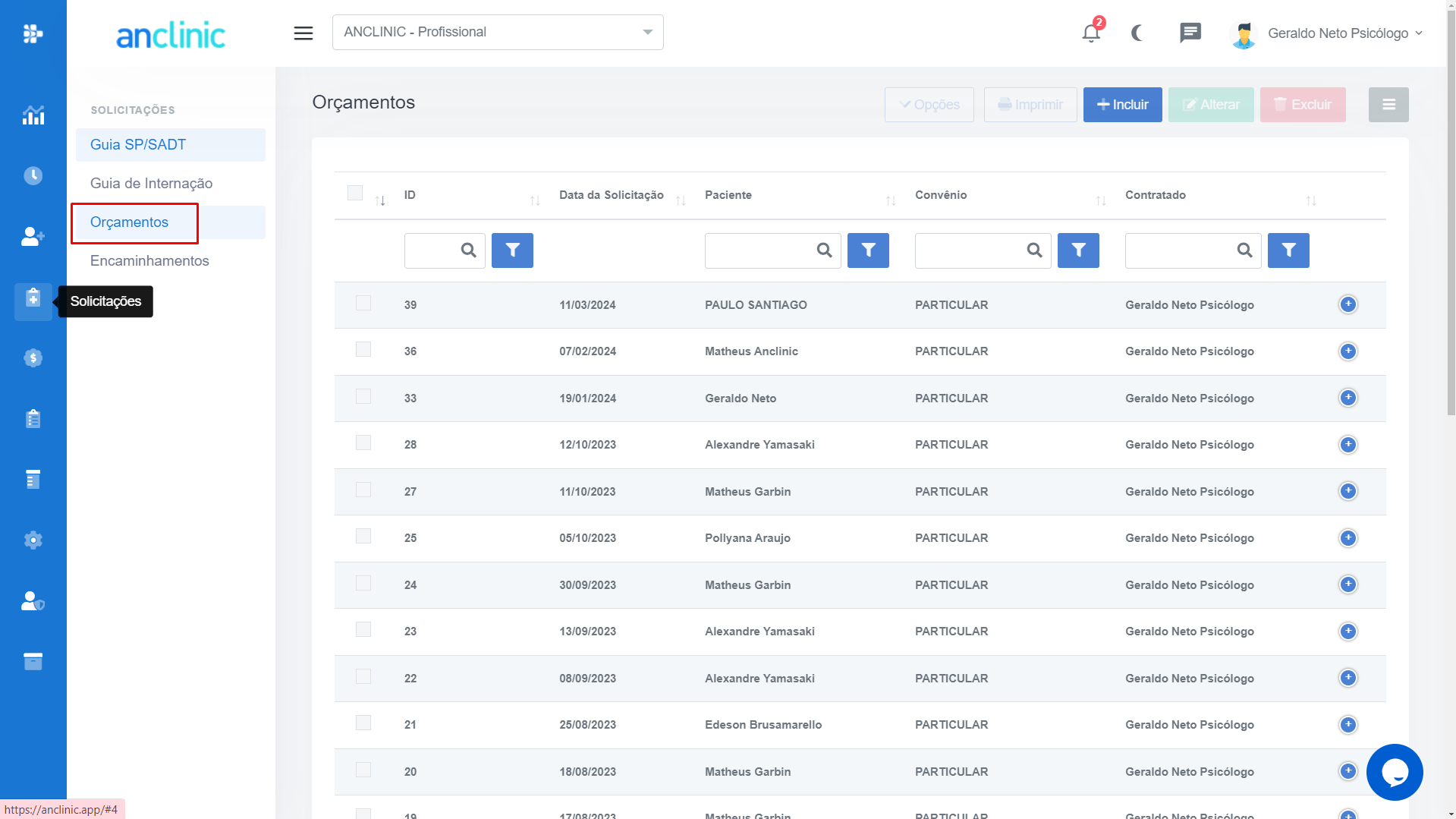
Task: Apply the funnel filter for Contratado column
Action: [1288, 250]
